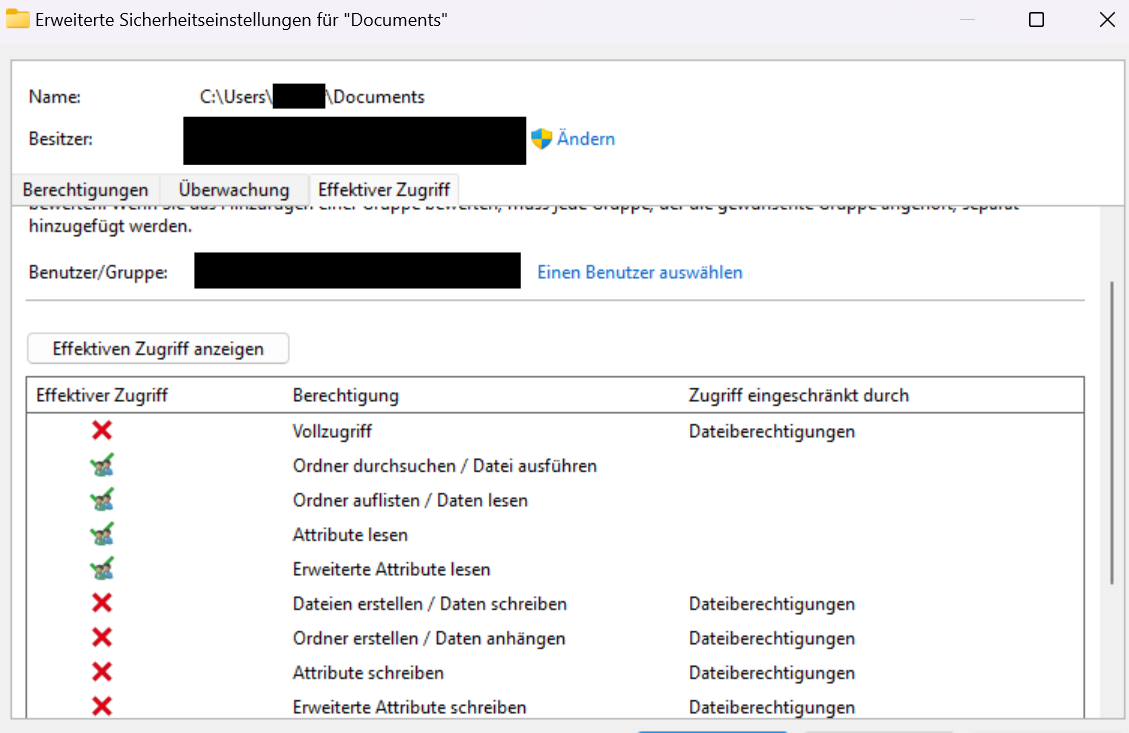The height and width of the screenshot is (733, 1129).
Task: Click the red X icon for Ordner erstellen
Action: point(102,637)
